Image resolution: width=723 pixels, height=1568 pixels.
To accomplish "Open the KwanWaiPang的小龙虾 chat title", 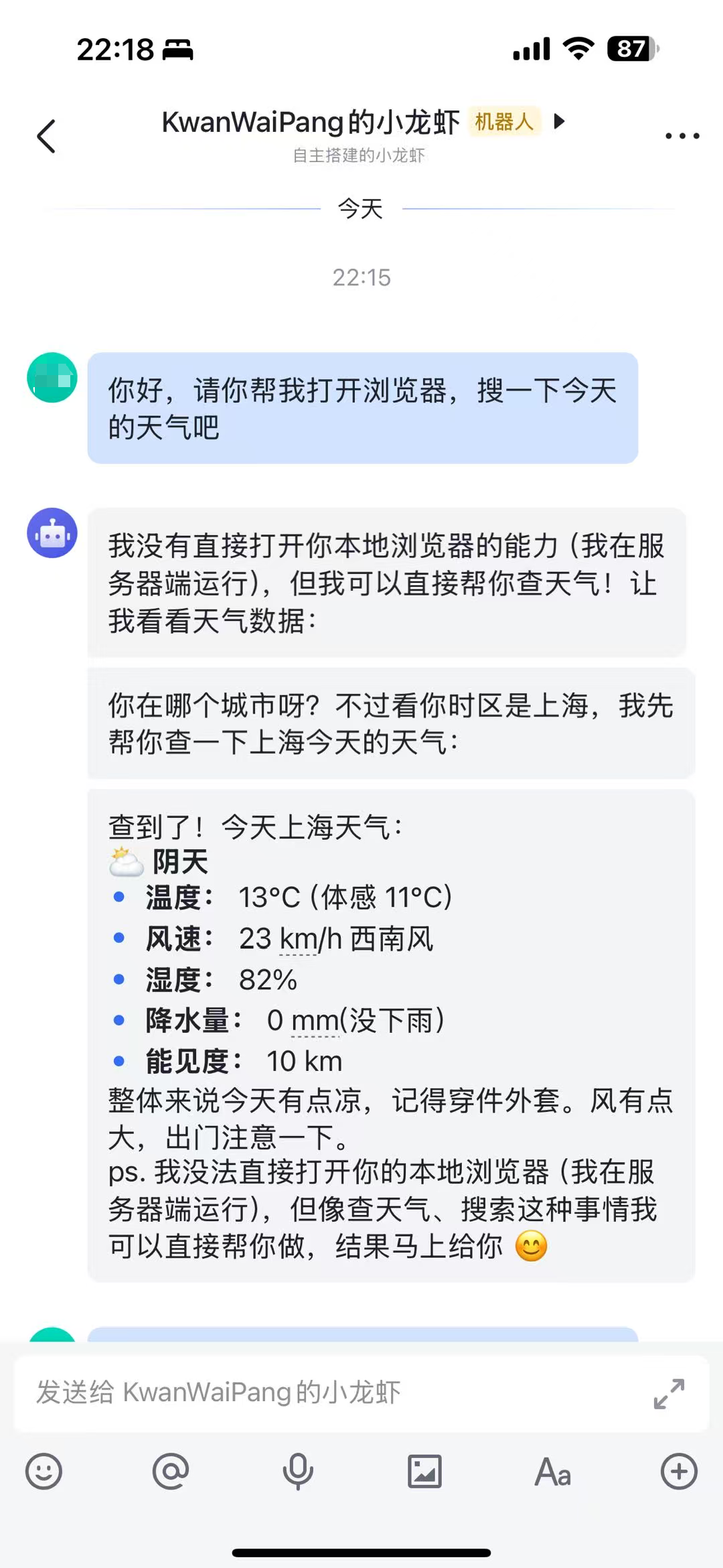I will tap(311, 123).
